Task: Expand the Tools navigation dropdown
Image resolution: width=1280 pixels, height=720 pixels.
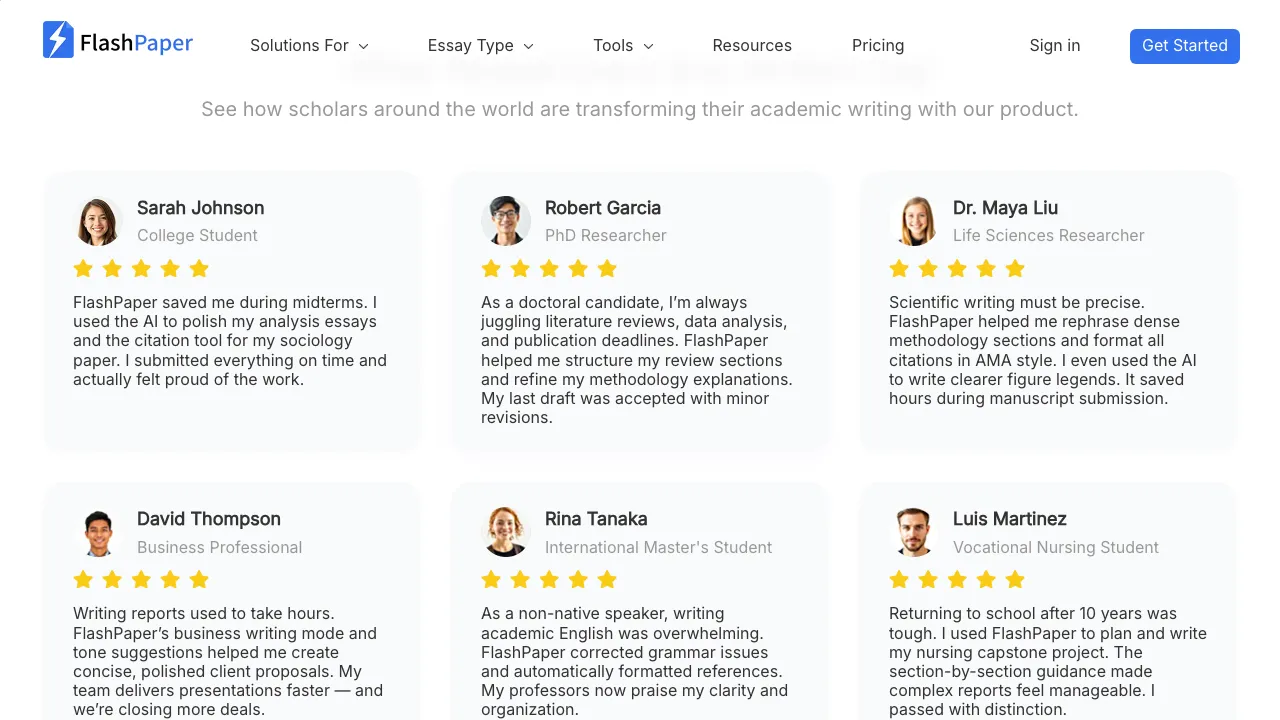Action: click(x=623, y=46)
